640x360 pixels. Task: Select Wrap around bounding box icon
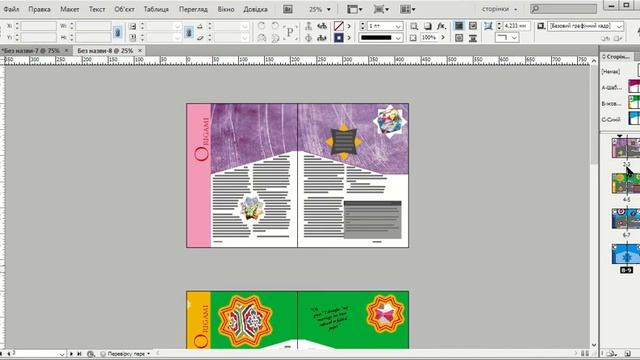[473, 26]
